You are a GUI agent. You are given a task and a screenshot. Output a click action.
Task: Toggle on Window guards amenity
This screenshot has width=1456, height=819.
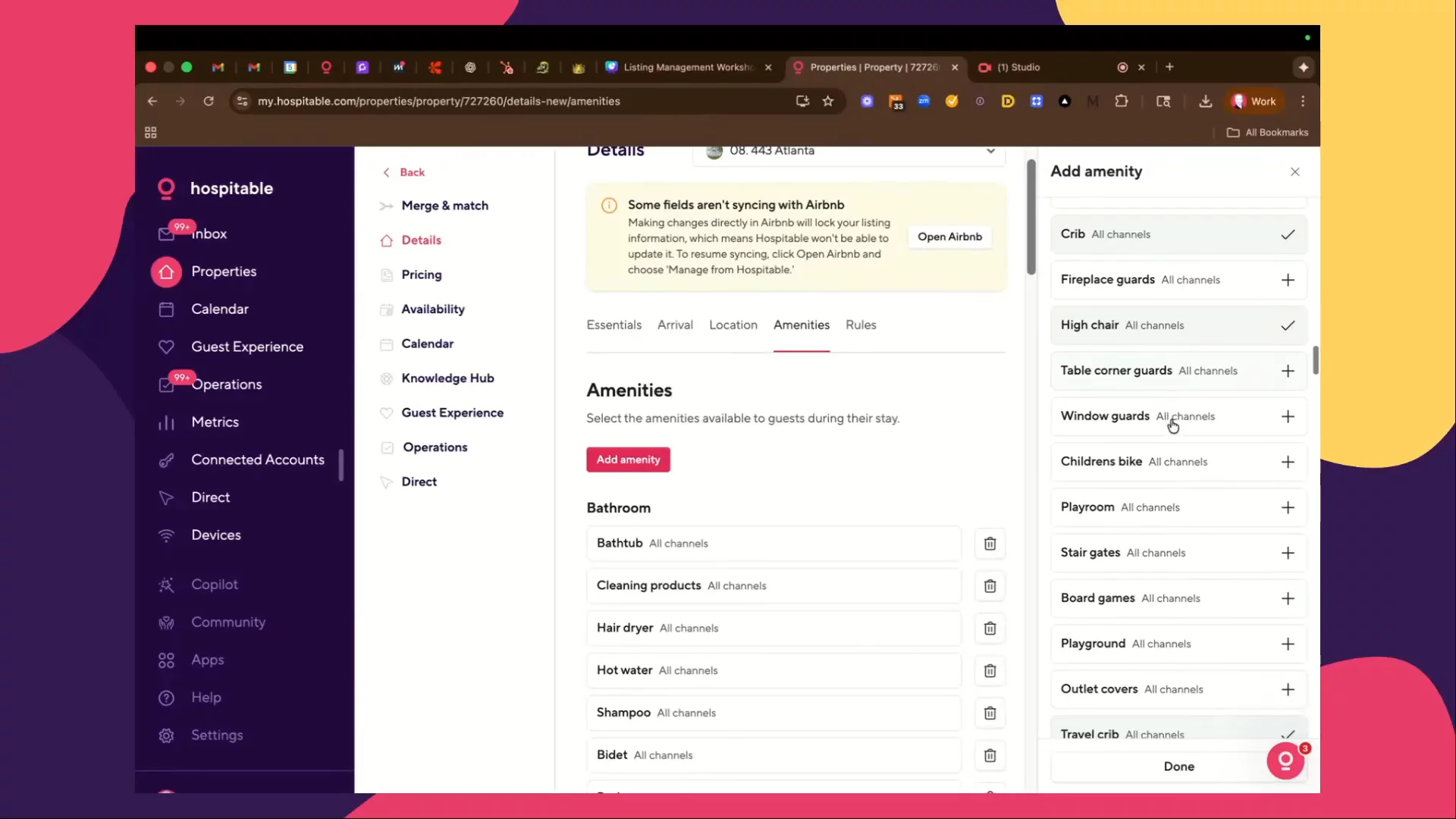(1288, 417)
